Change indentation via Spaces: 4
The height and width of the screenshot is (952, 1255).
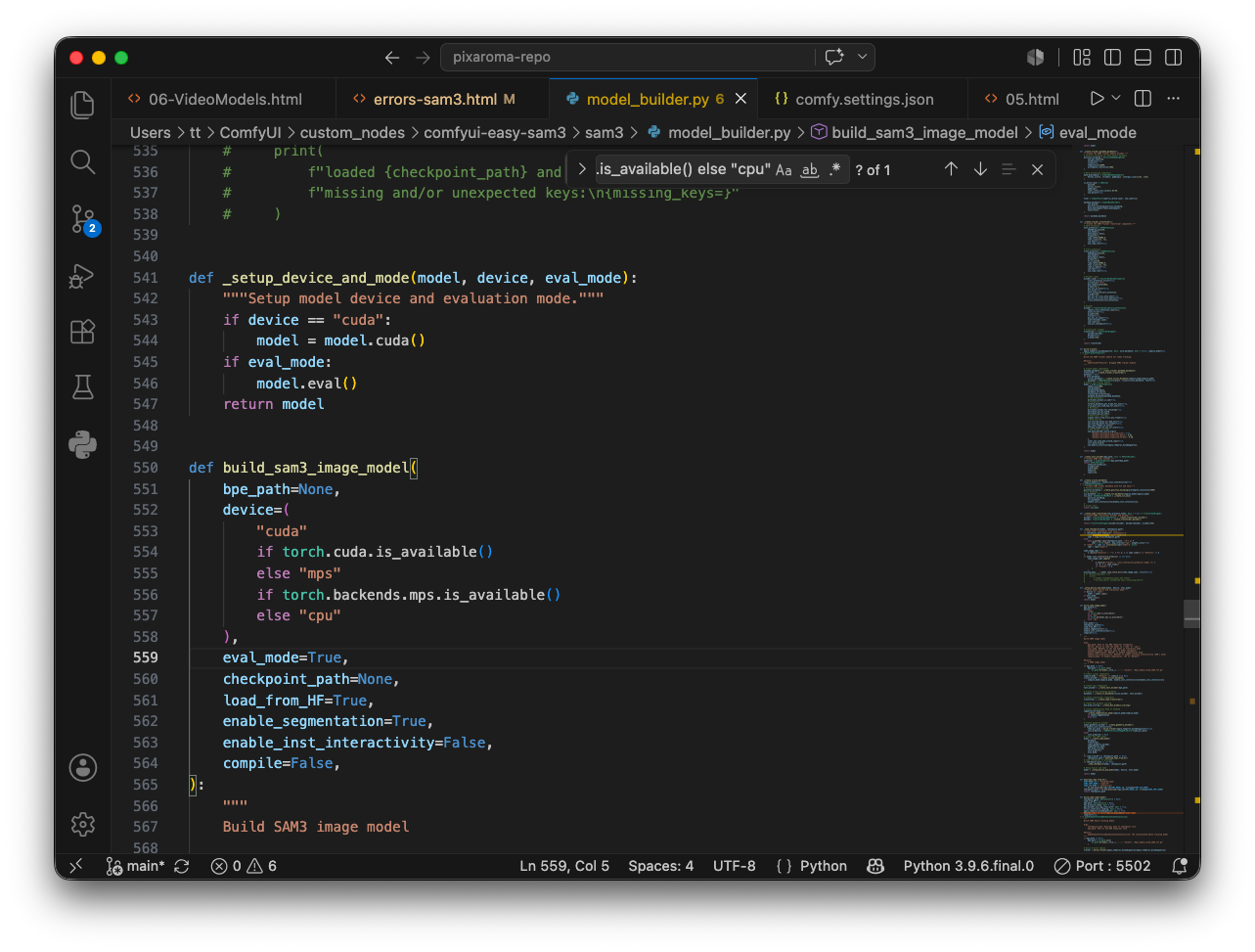coord(661,866)
